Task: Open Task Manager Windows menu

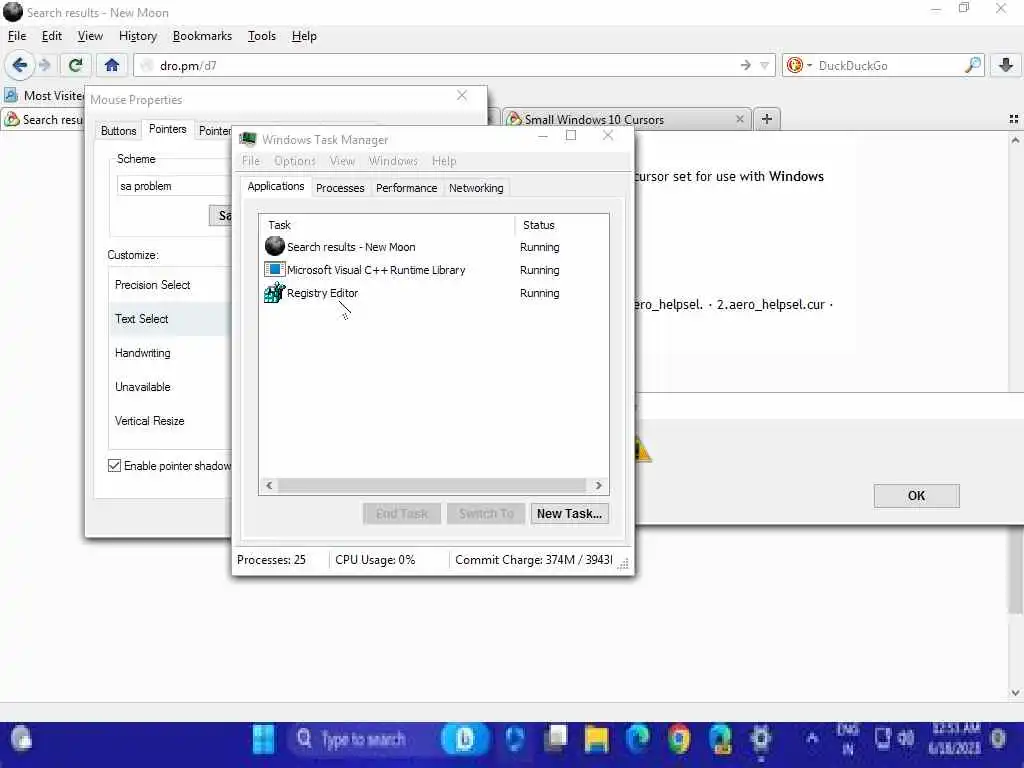Action: 393,161
